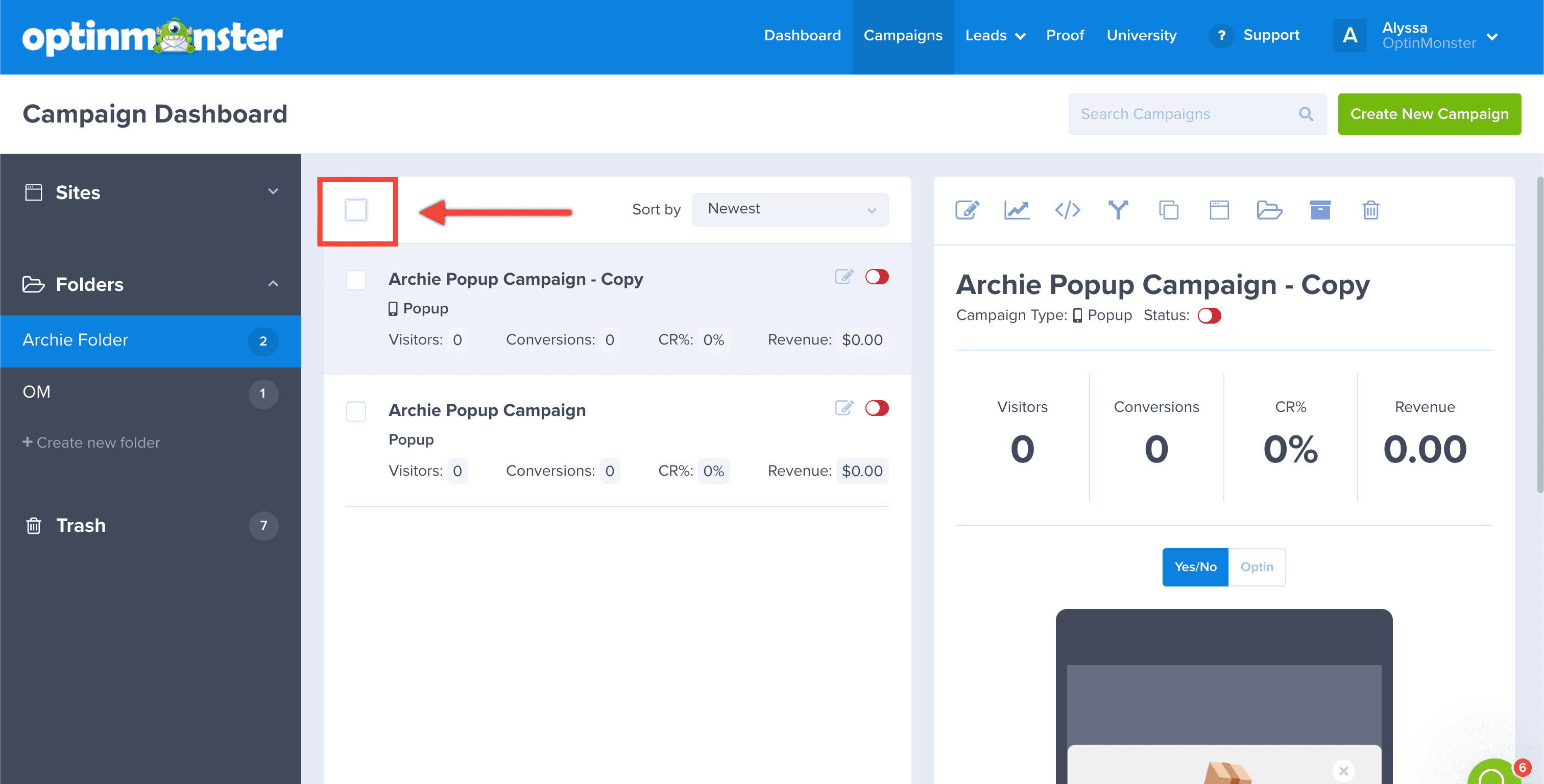
Task: Expand the Leads menu
Action: (995, 35)
